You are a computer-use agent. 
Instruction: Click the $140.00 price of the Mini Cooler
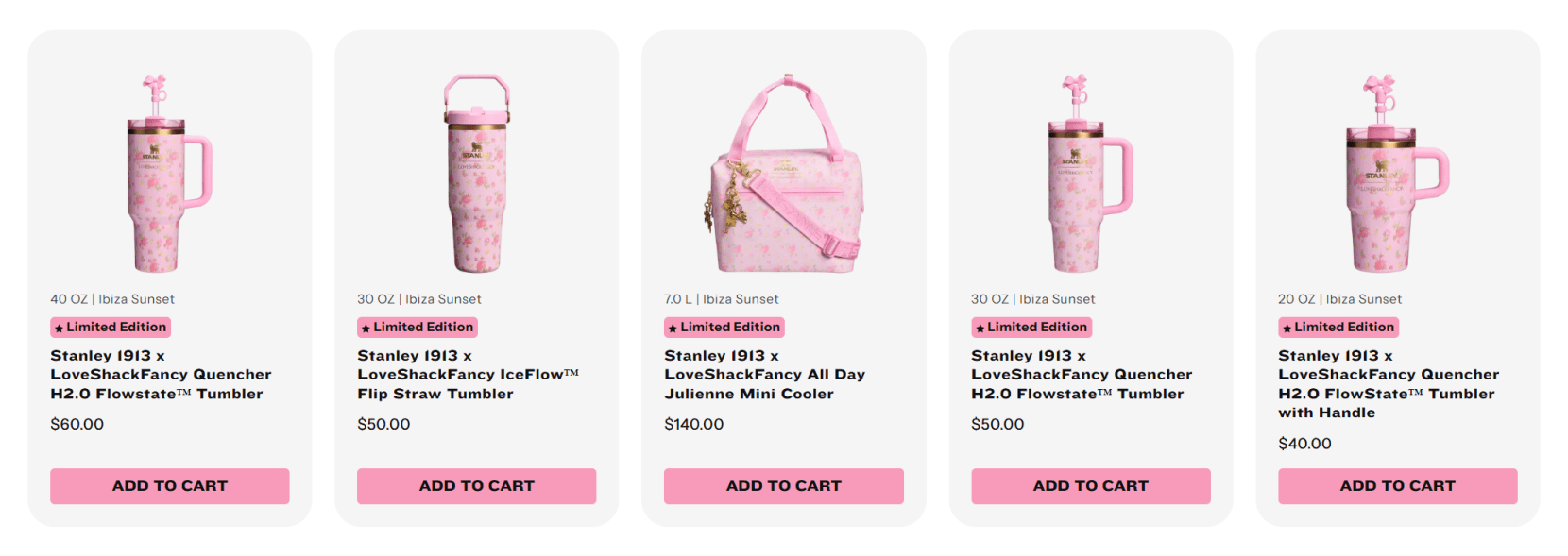coord(694,425)
